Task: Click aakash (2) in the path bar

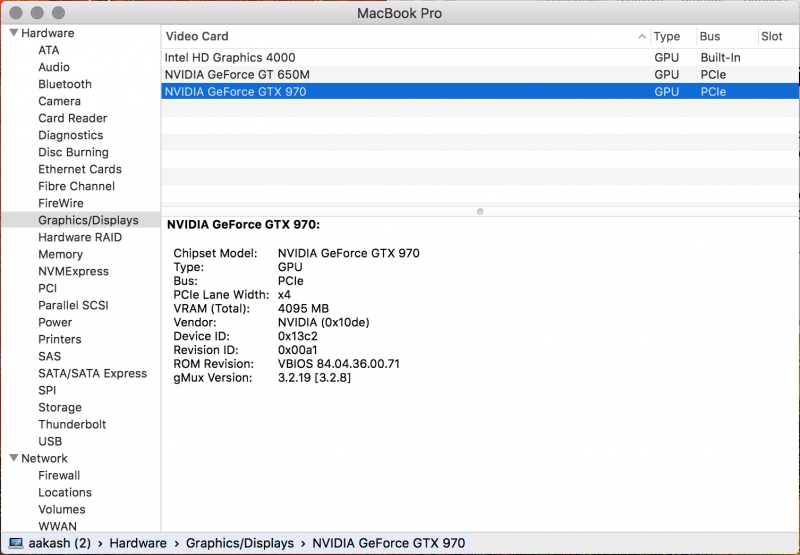Action: tap(60, 543)
